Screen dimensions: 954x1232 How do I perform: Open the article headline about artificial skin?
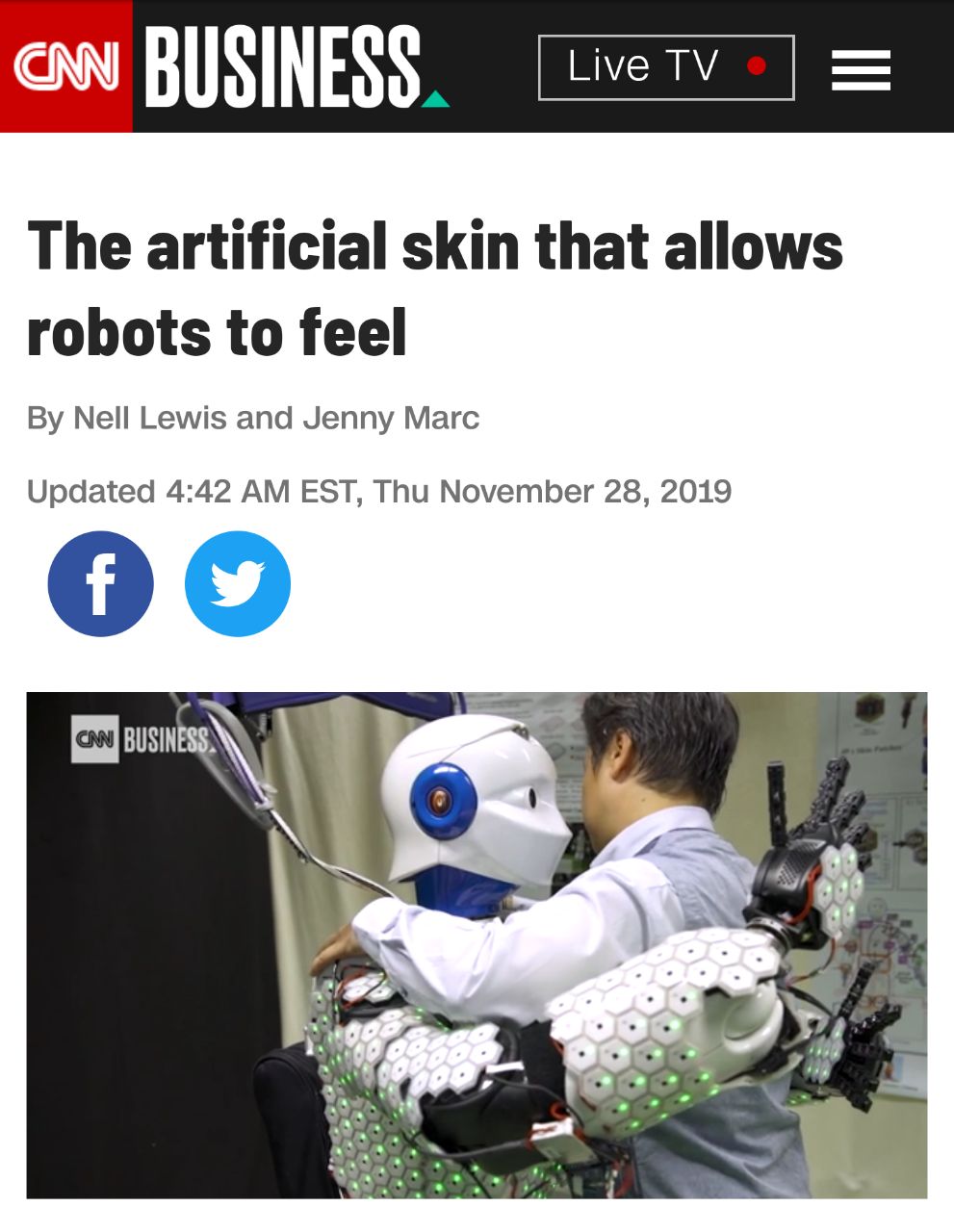click(x=435, y=289)
